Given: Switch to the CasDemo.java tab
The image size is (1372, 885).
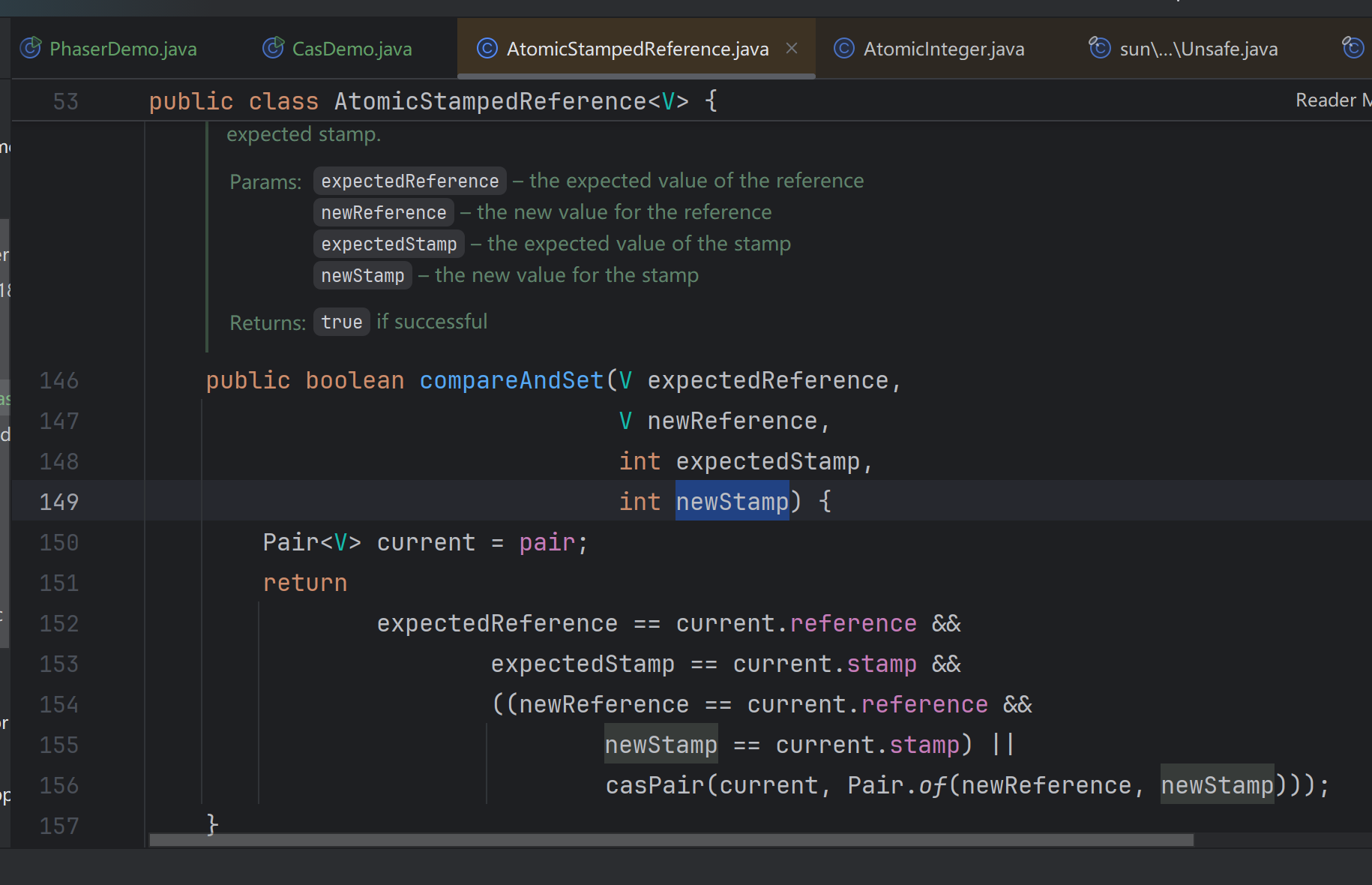Looking at the screenshot, I should 352,49.
